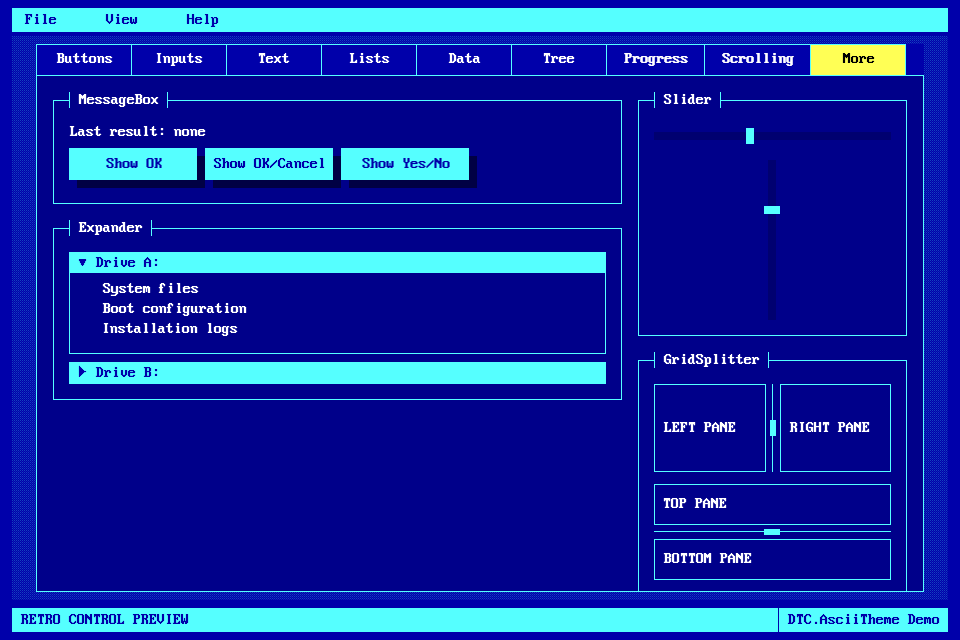Open the Data tab

(x=464, y=59)
